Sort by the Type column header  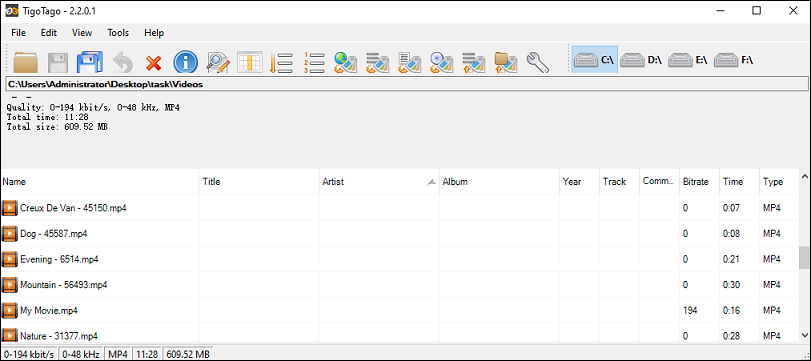(x=779, y=182)
